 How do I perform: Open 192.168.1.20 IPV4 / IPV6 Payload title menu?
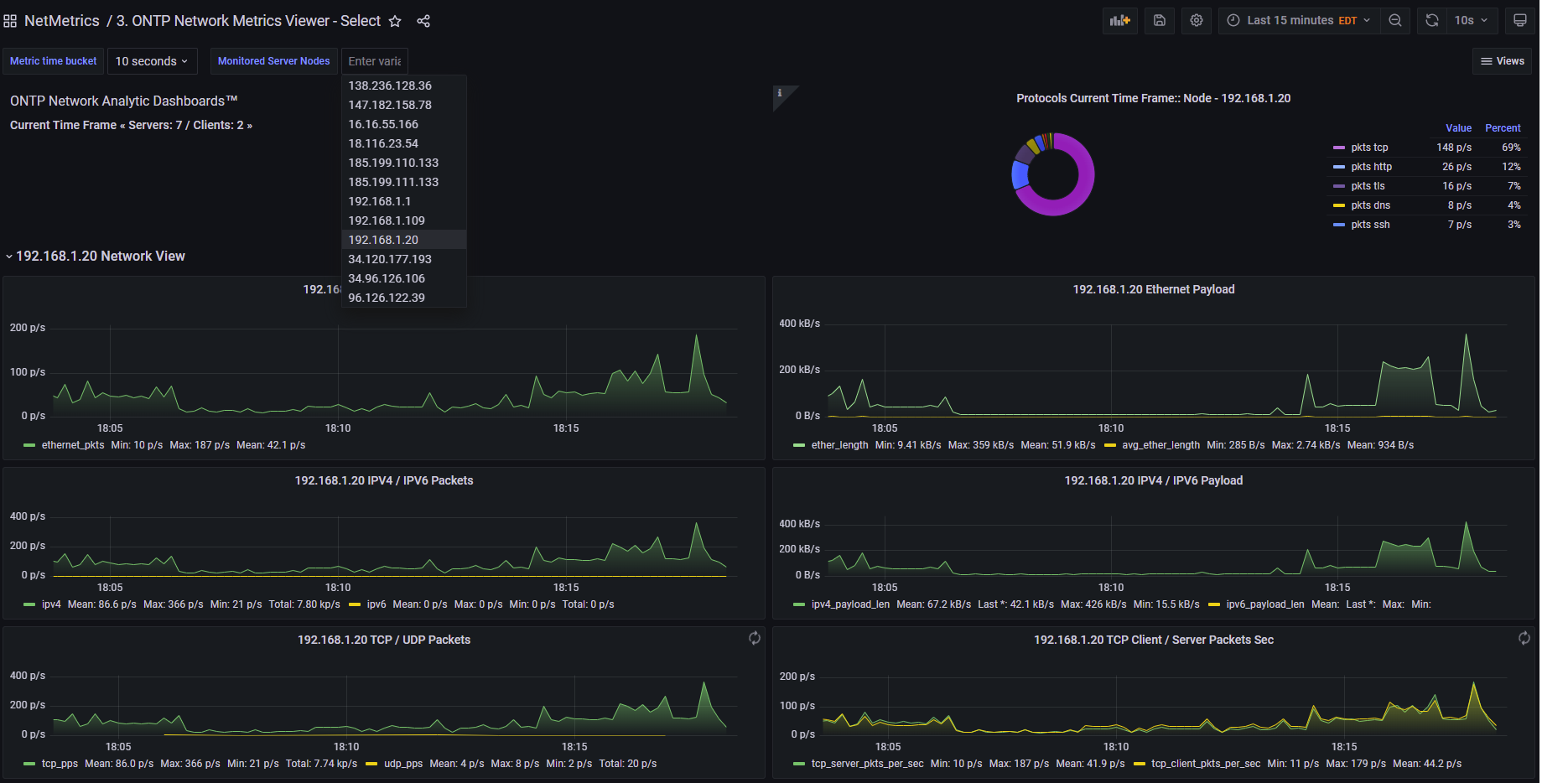(1154, 480)
